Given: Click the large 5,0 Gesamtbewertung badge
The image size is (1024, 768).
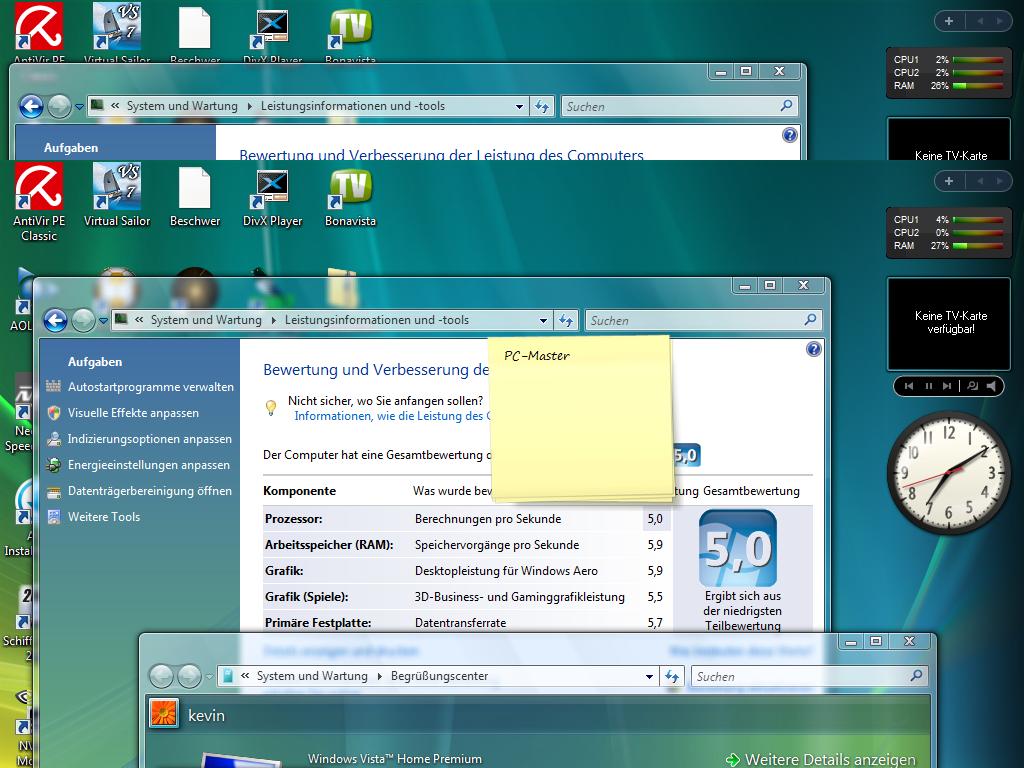Looking at the screenshot, I should 738,548.
